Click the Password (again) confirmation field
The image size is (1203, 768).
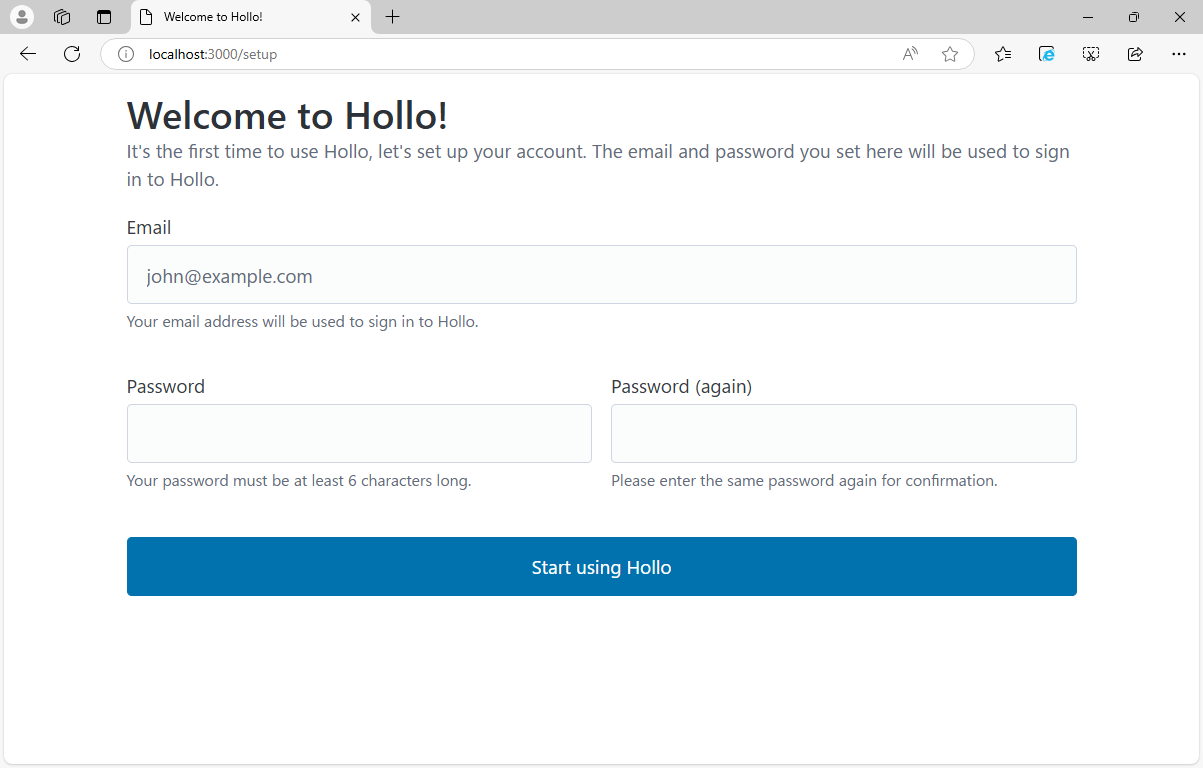click(x=844, y=434)
